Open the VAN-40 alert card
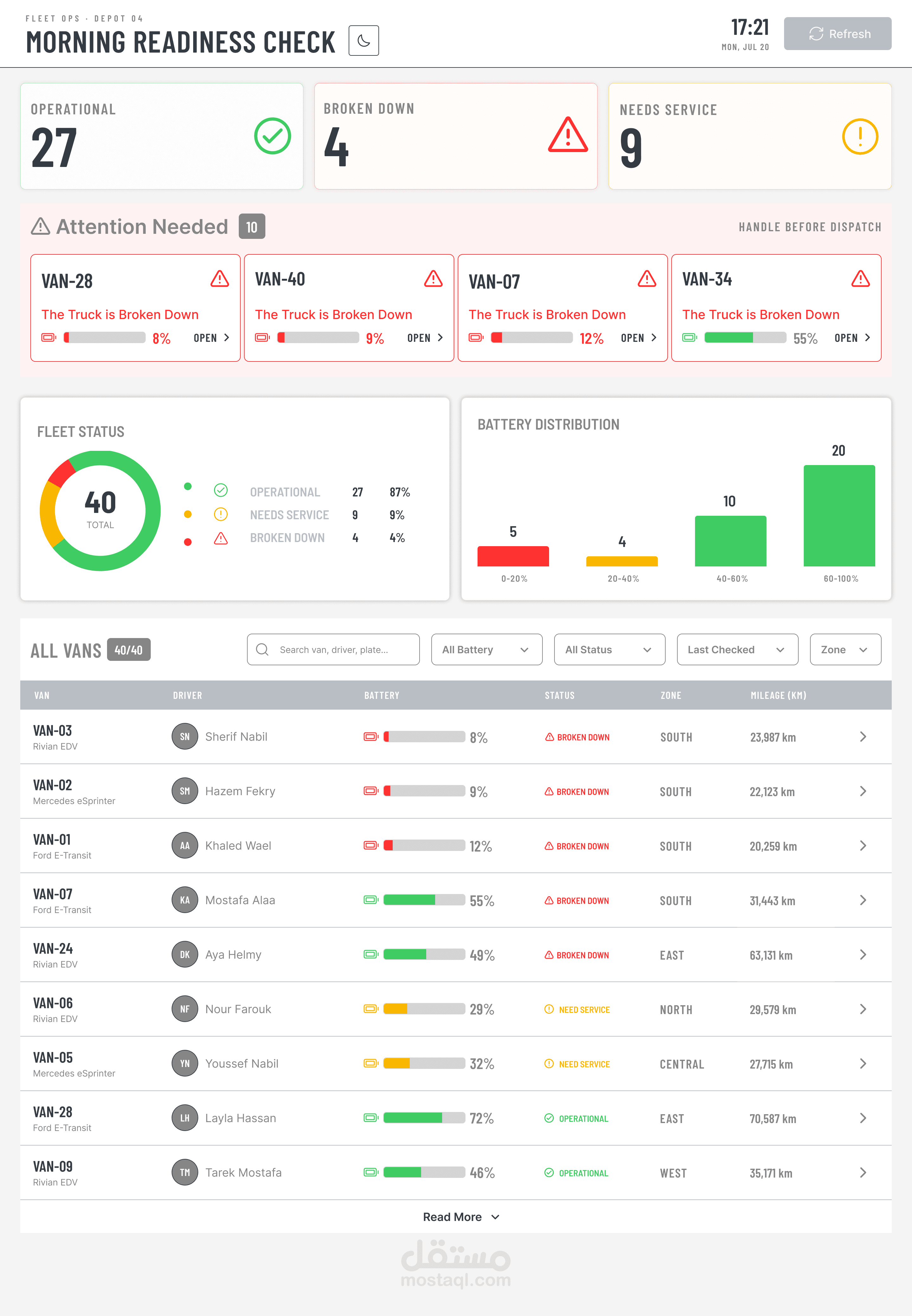The width and height of the screenshot is (912, 1316). tap(425, 338)
